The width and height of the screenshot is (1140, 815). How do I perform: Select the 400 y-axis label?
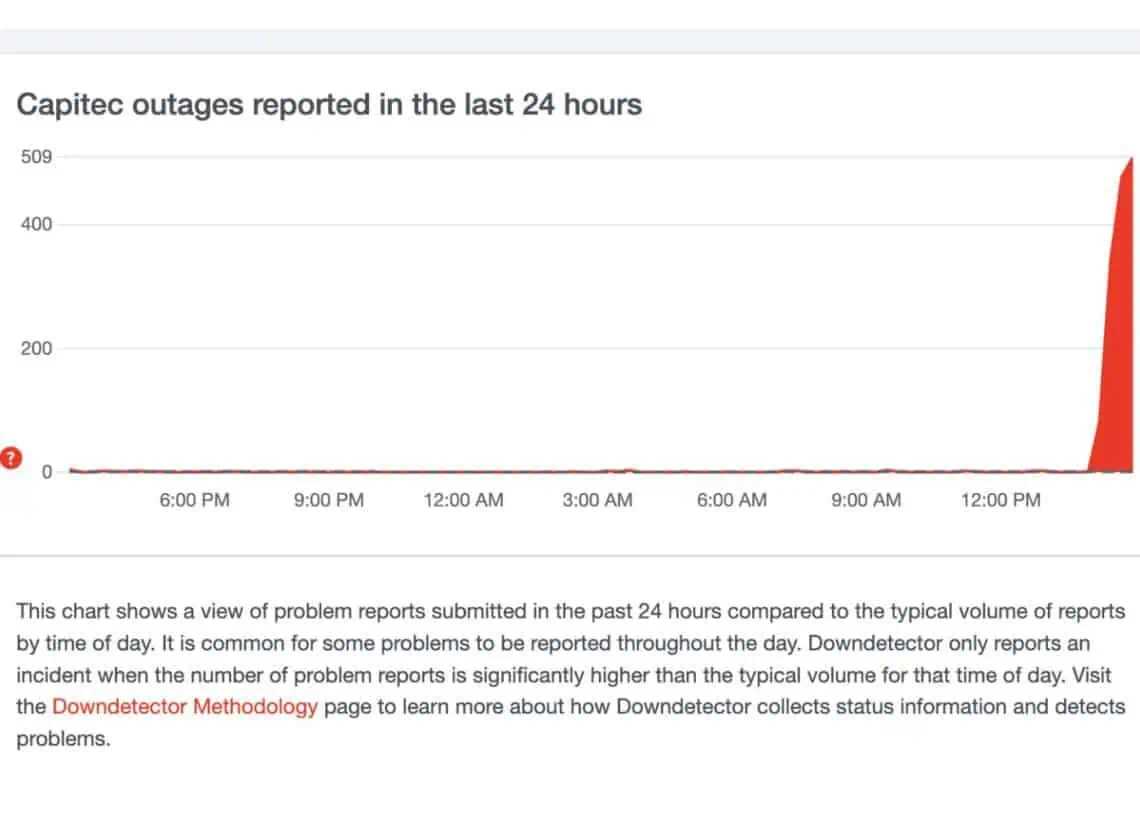[x=36, y=225]
